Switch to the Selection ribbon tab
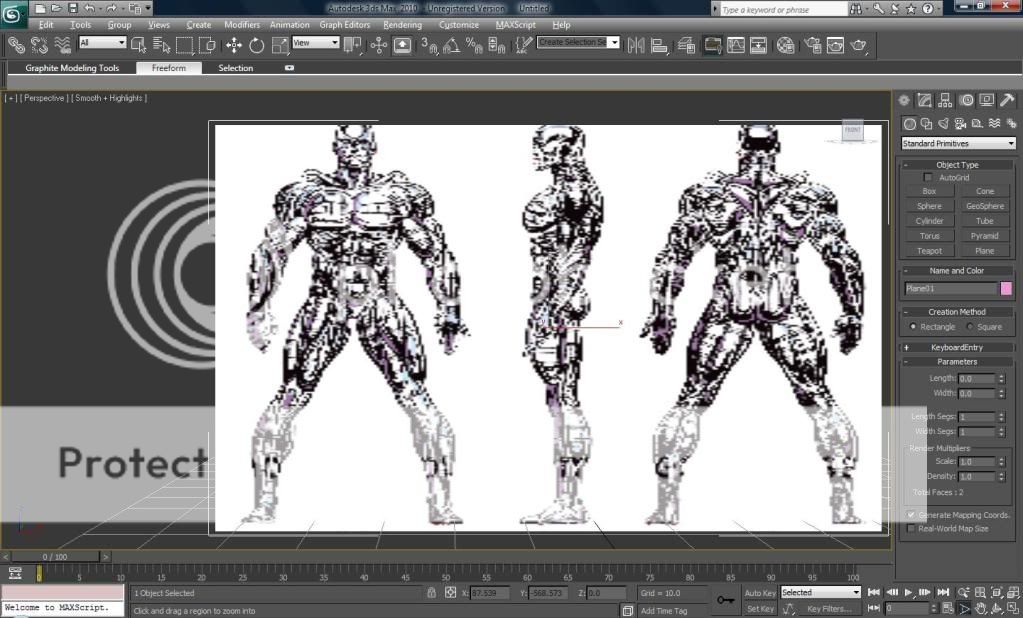The image size is (1023, 618). (236, 68)
